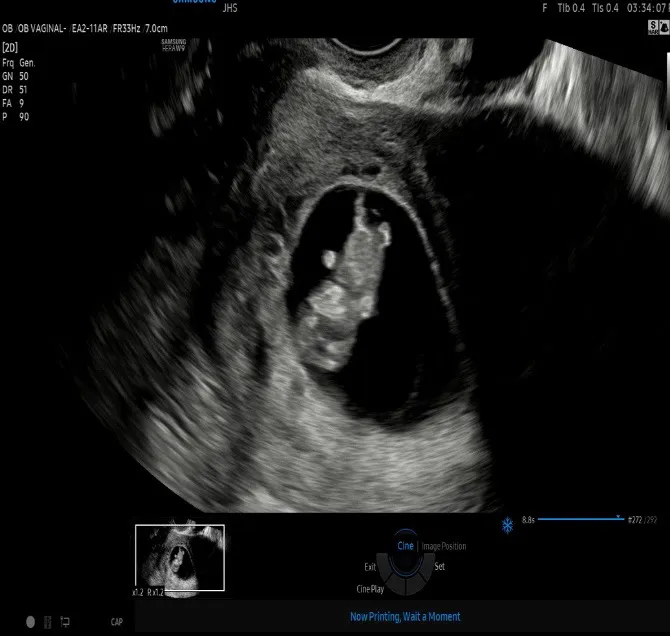Click the #272 frame counter
670x636 pixels.
pyautogui.click(x=635, y=520)
